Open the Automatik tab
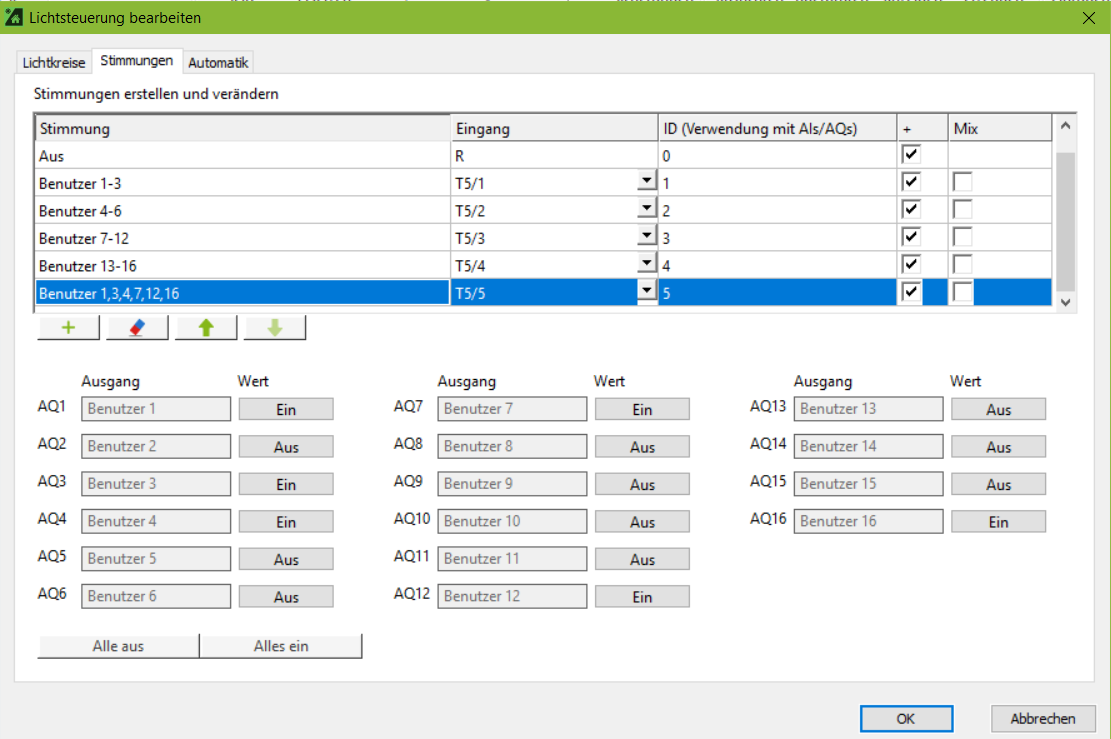Image resolution: width=1111 pixels, height=739 pixels. point(218,62)
